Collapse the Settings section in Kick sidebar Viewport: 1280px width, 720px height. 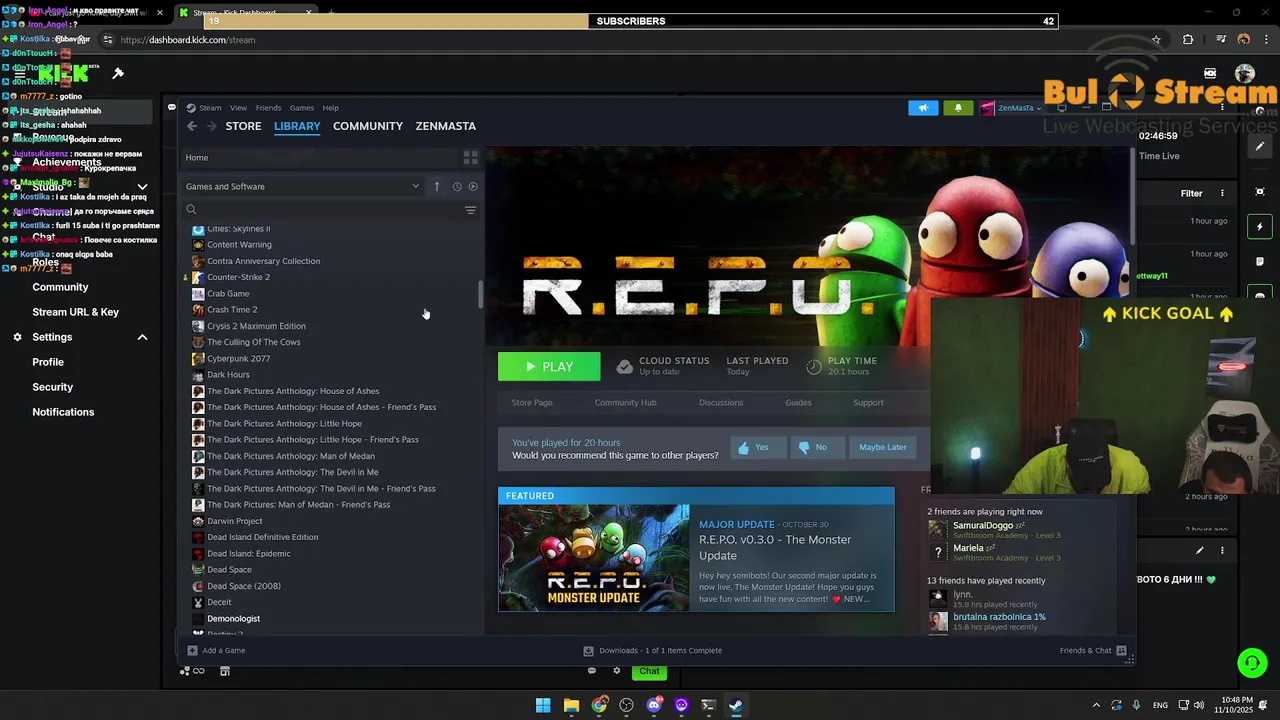pyautogui.click(x=142, y=337)
